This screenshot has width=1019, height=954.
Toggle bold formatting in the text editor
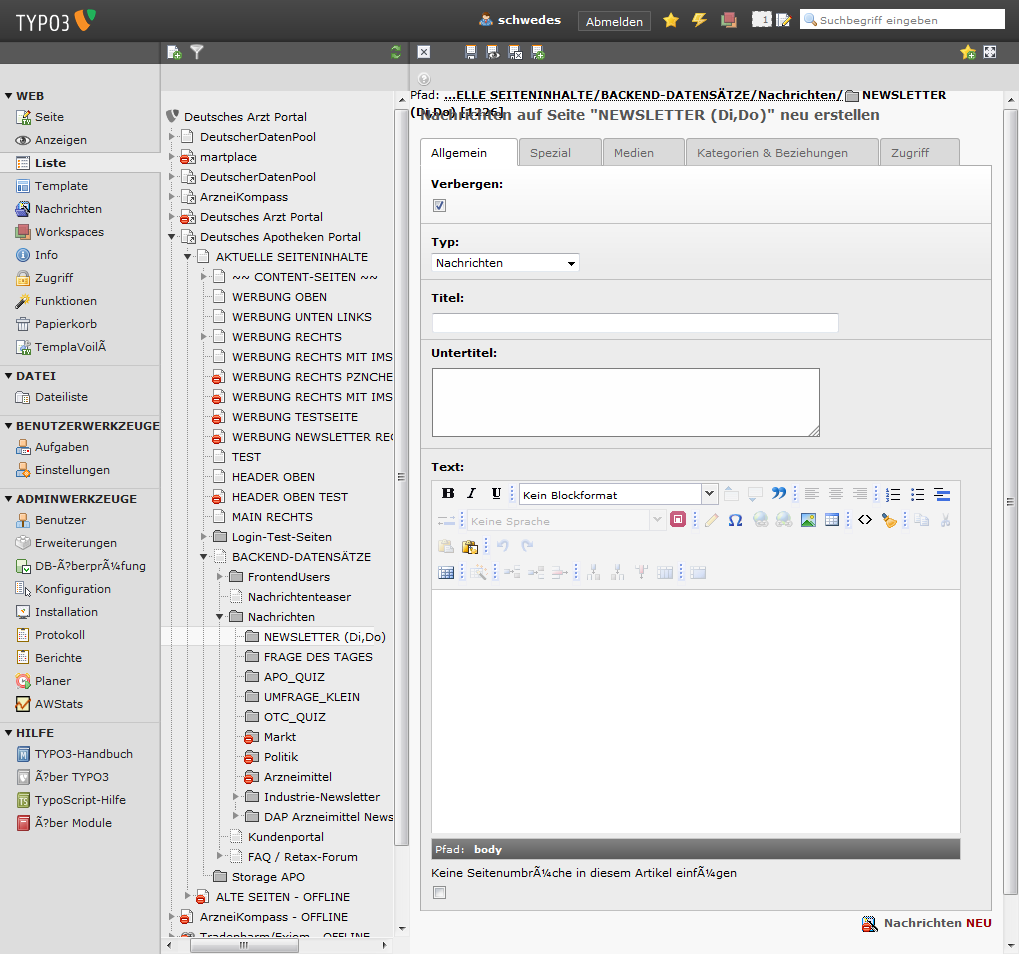point(448,494)
